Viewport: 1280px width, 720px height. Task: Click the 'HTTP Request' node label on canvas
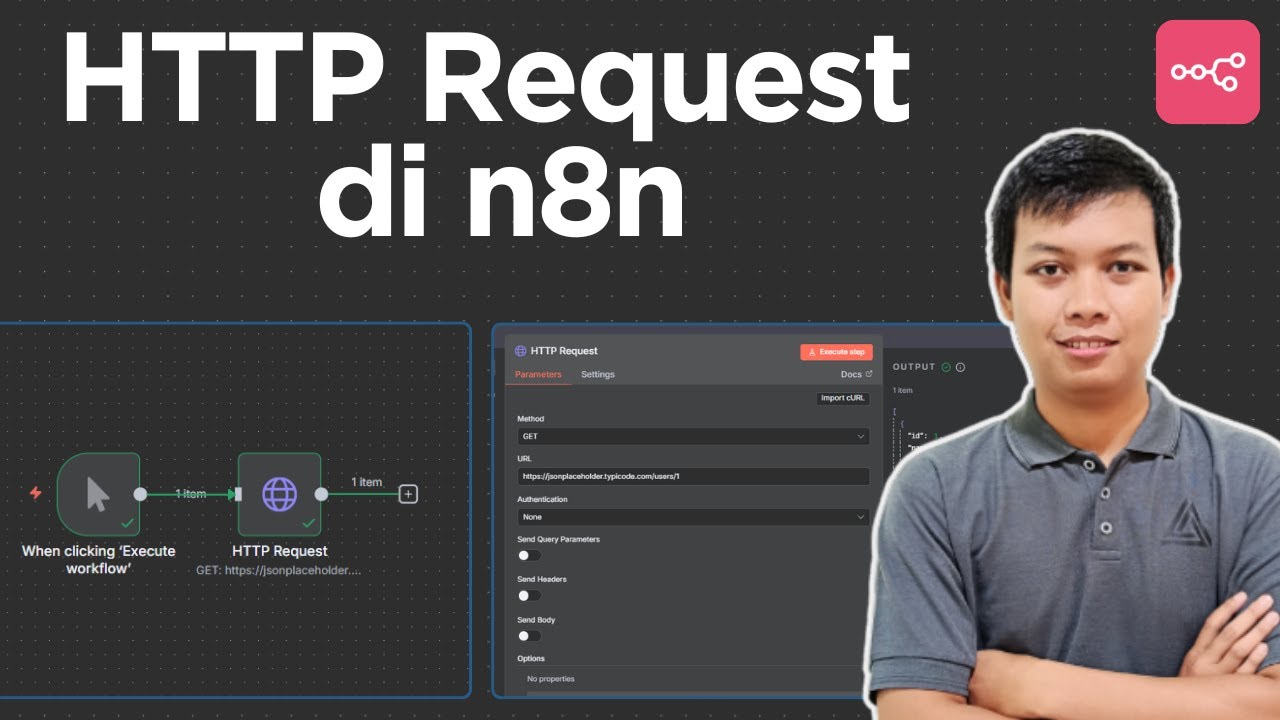[x=280, y=551]
